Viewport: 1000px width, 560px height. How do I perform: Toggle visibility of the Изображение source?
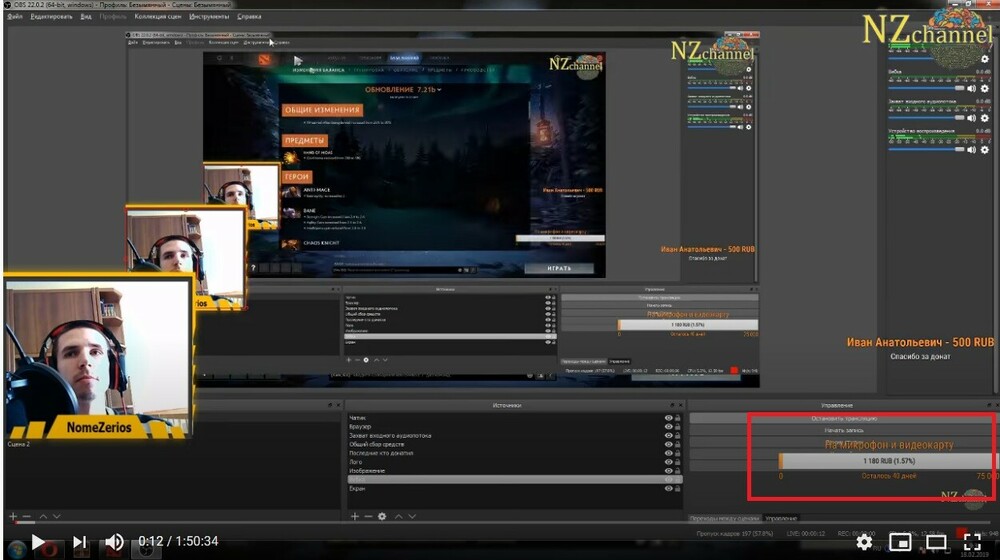(x=668, y=471)
